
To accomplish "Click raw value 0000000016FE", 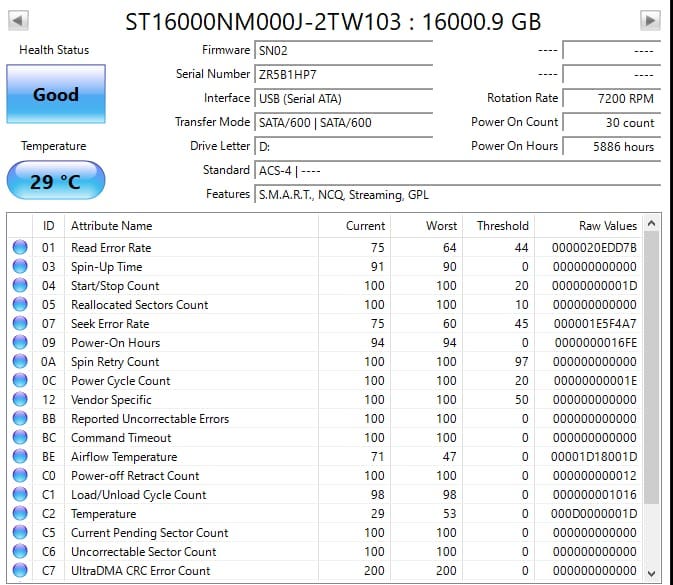I will [x=596, y=343].
